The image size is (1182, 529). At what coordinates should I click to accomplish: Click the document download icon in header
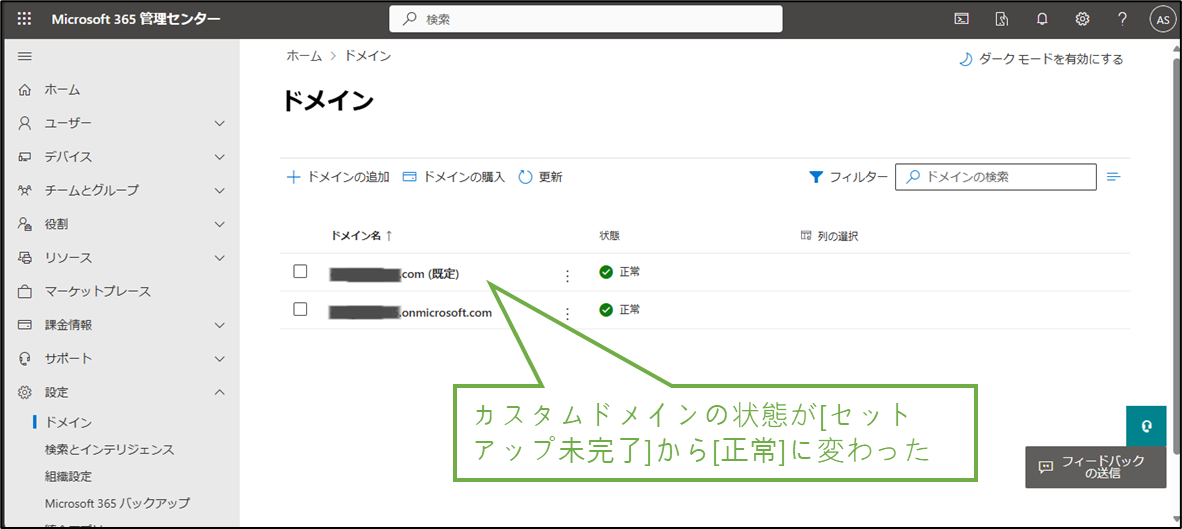(x=1002, y=20)
